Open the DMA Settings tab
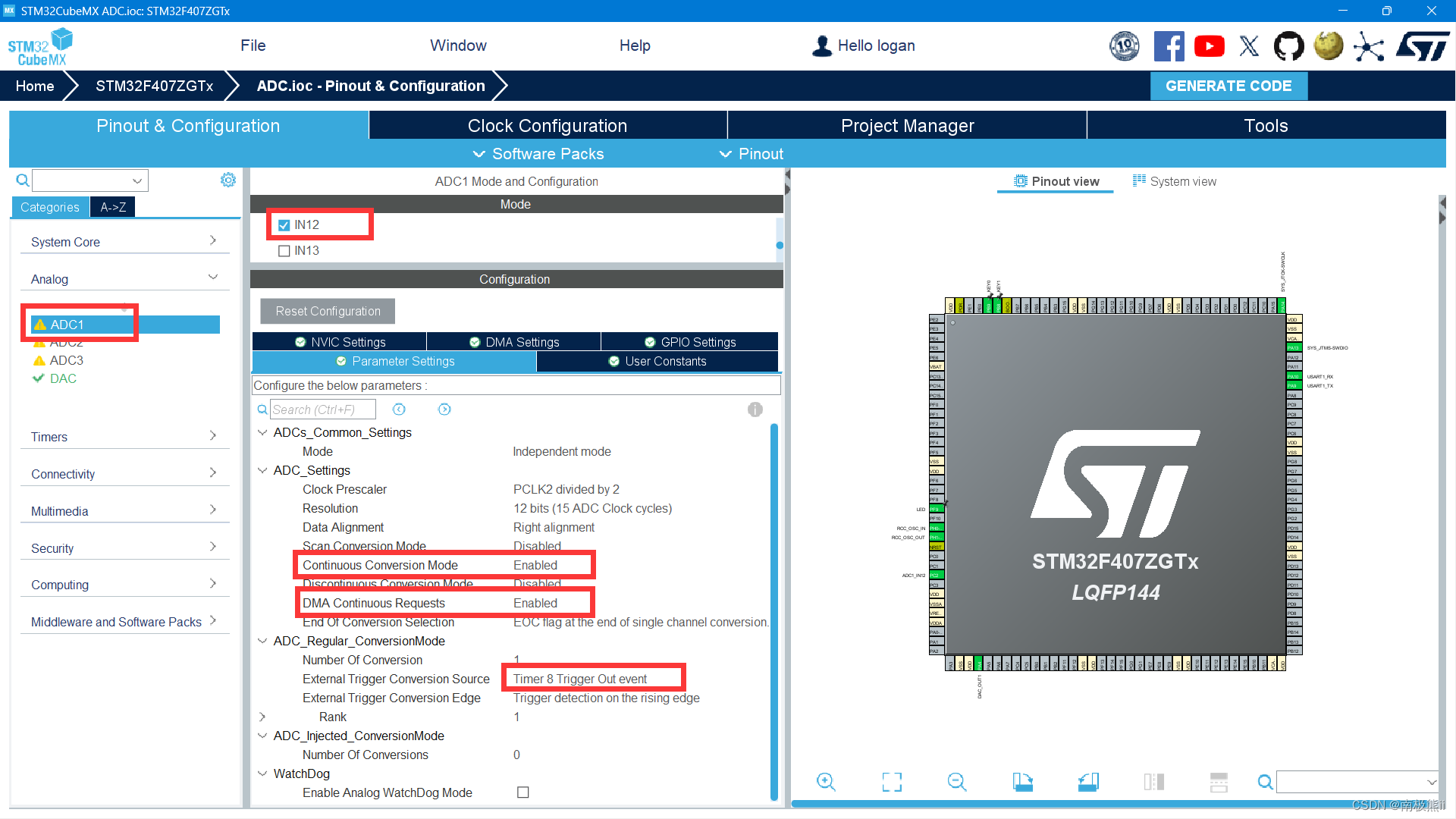Screen dimensions: 1456x819 [x=513, y=342]
